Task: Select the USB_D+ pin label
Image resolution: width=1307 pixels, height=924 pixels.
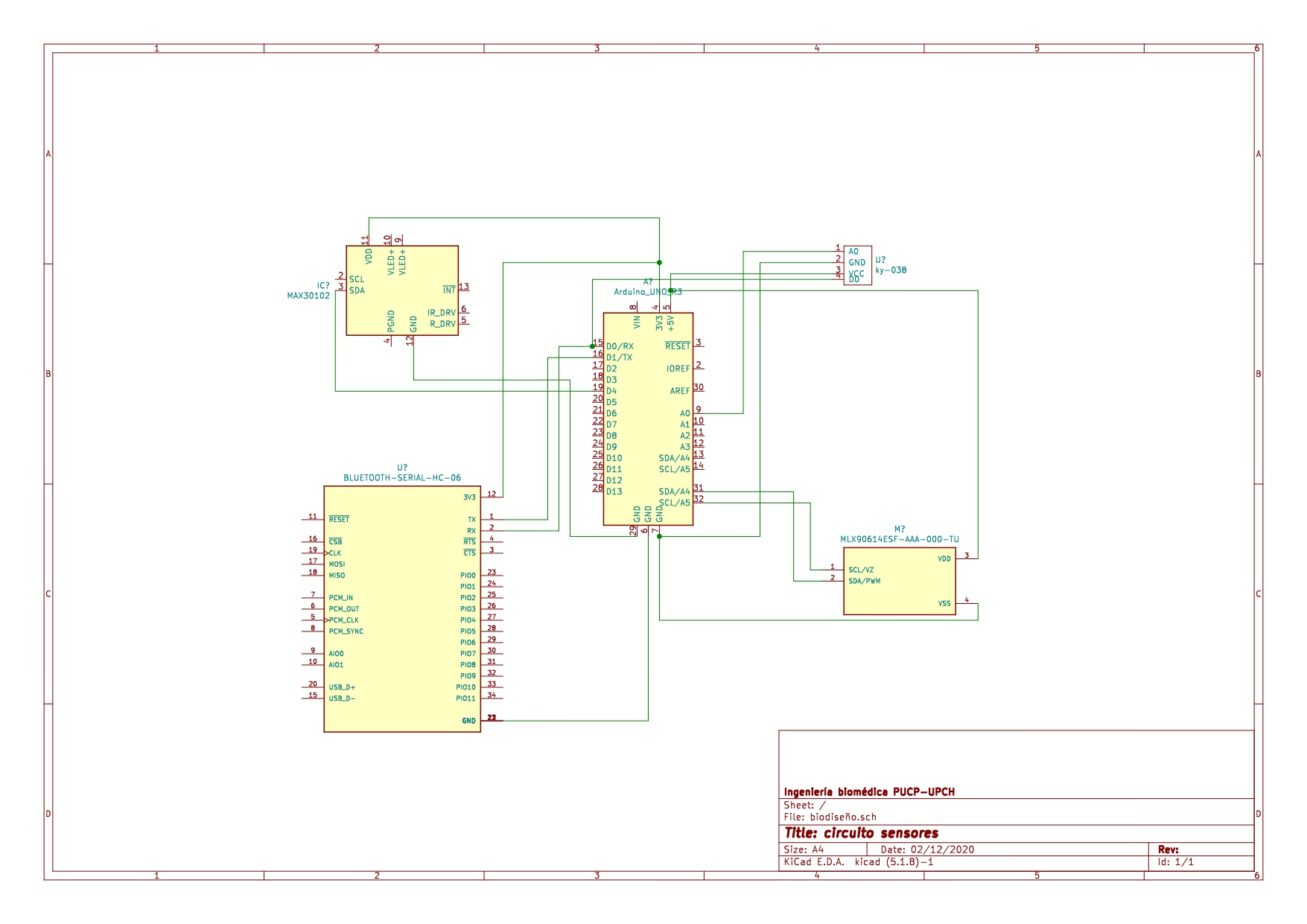Action: 342,687
